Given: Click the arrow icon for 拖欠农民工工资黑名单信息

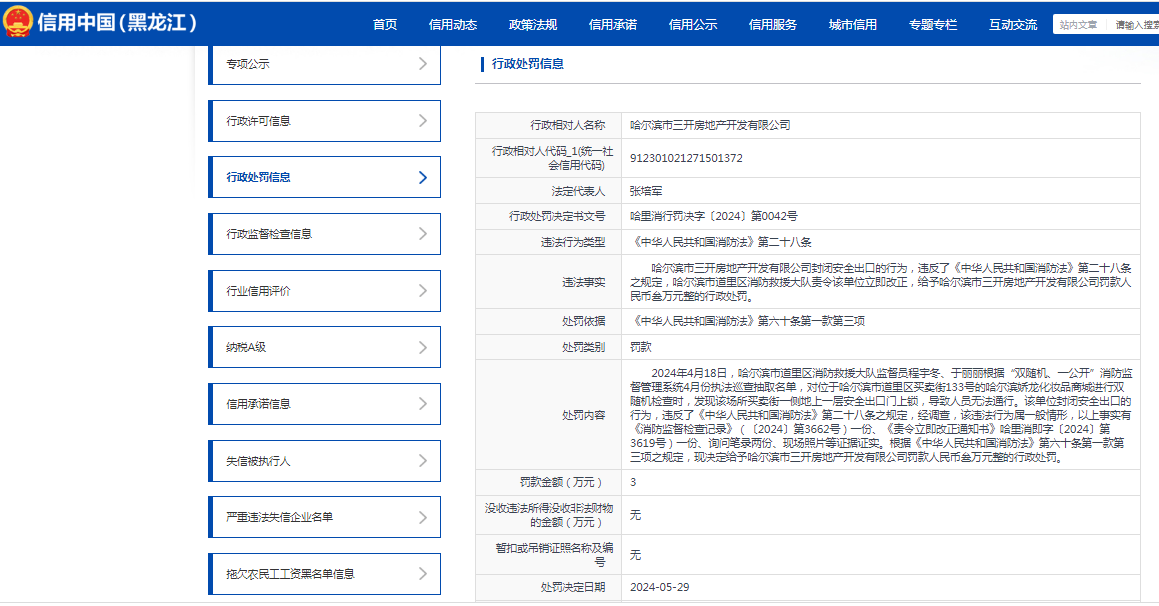Looking at the screenshot, I should (423, 574).
